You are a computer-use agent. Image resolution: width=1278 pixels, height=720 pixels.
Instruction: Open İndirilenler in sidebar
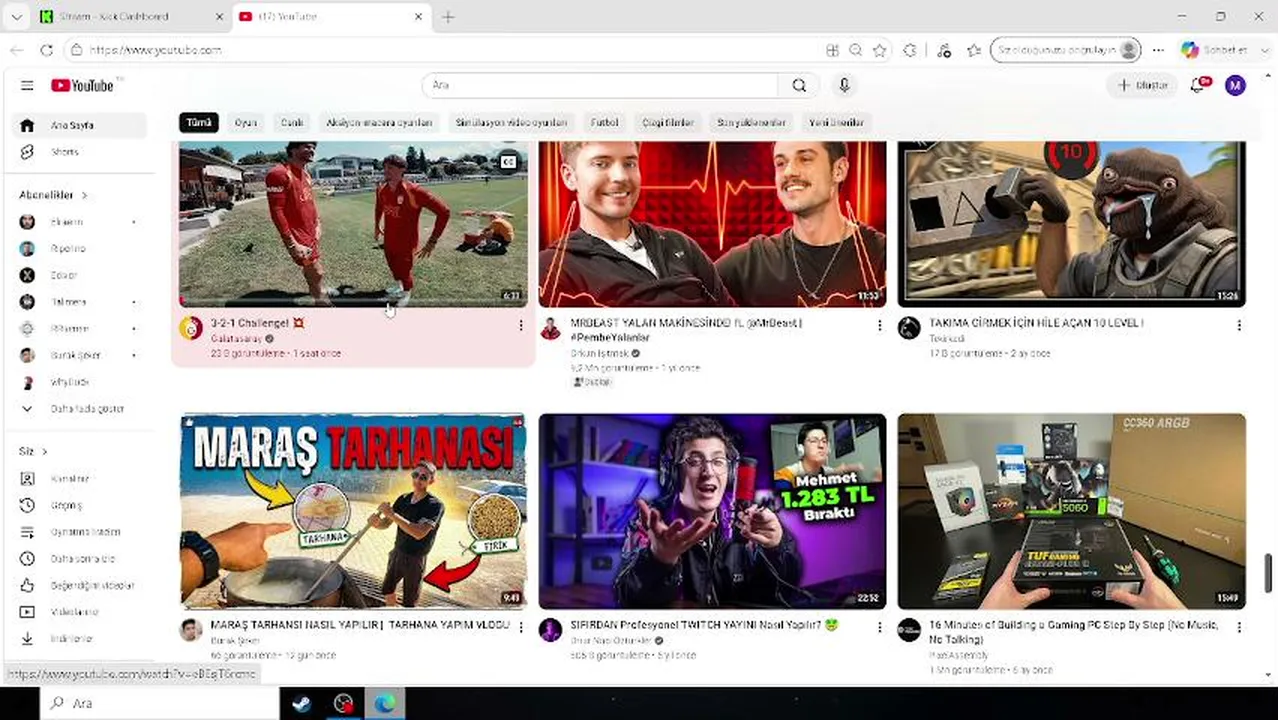(80, 638)
